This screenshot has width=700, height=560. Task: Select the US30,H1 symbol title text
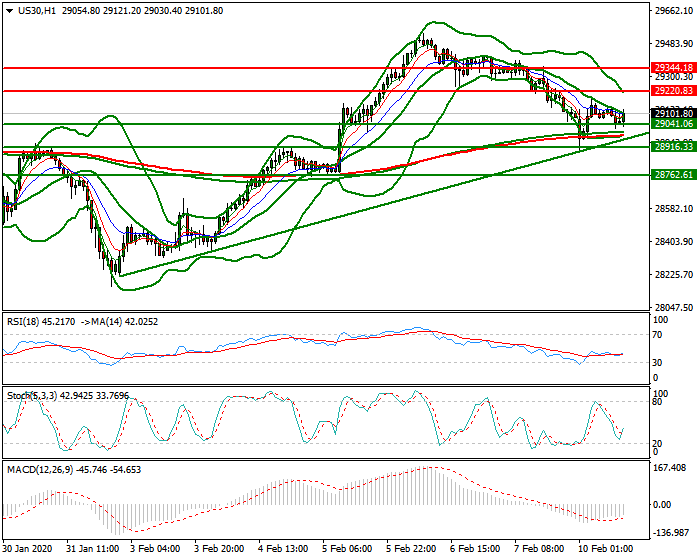[x=37, y=11]
